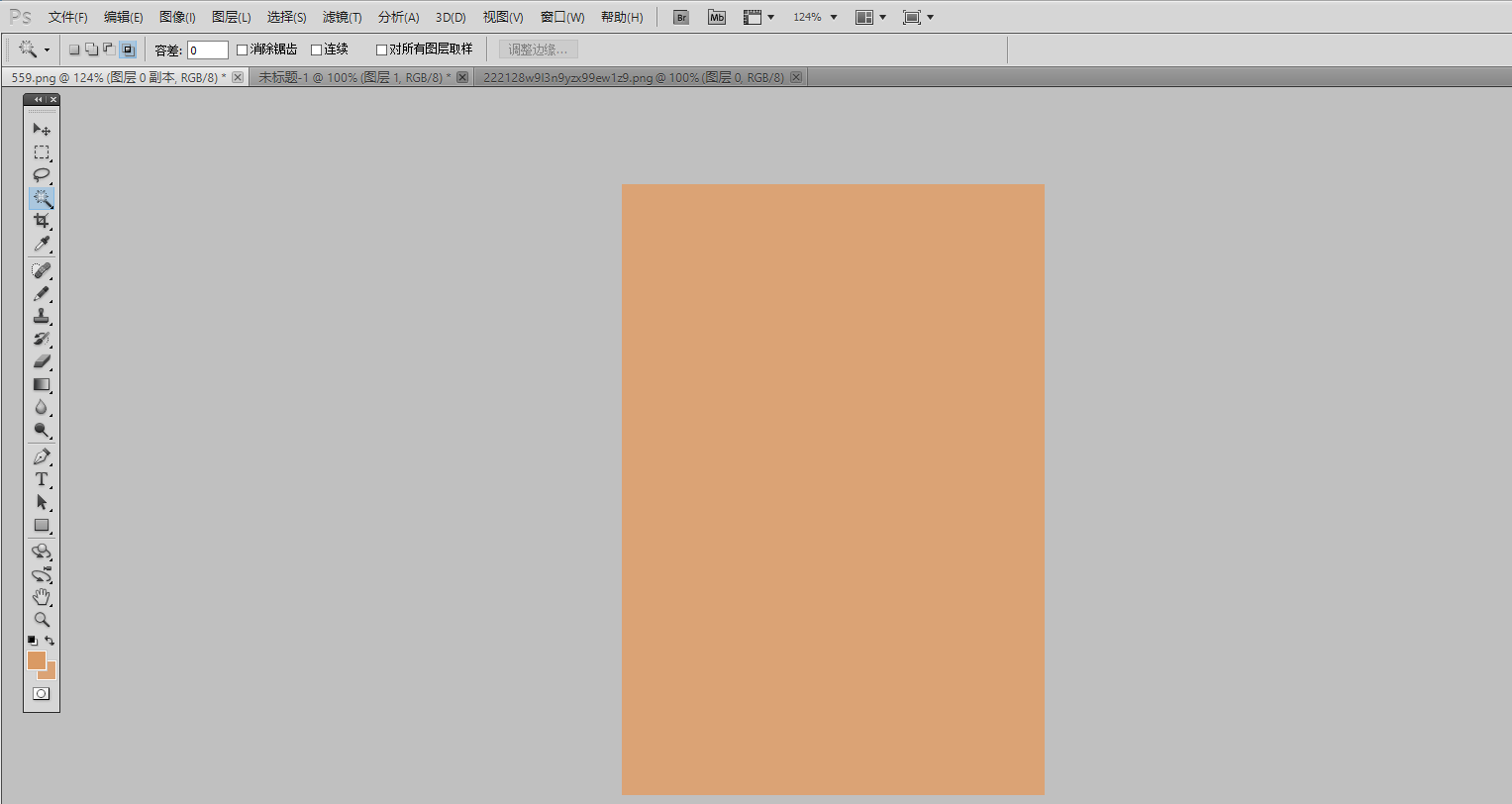Select the Pencil tool

click(42, 294)
